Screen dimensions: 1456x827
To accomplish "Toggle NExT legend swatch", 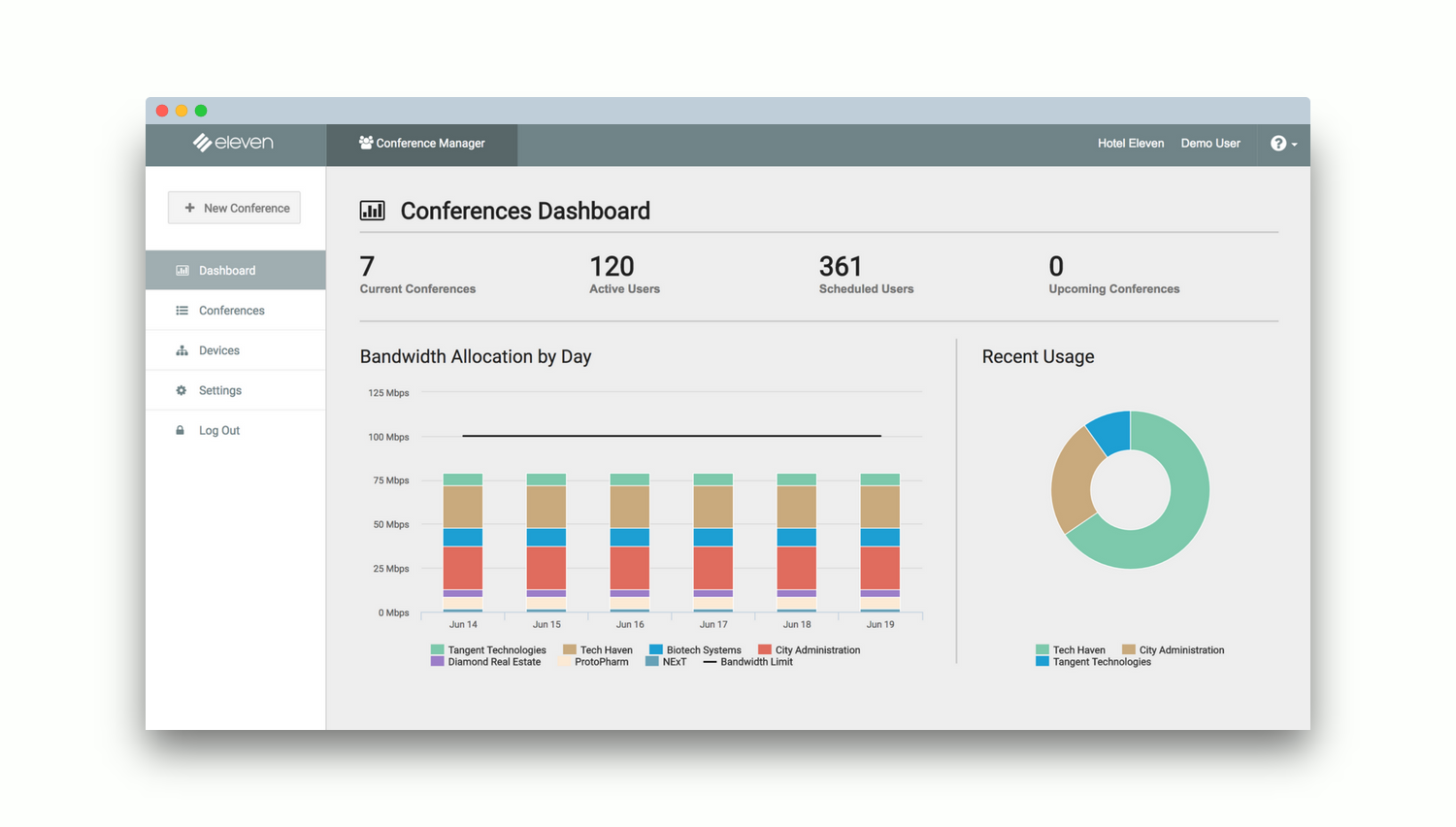I will coord(652,662).
